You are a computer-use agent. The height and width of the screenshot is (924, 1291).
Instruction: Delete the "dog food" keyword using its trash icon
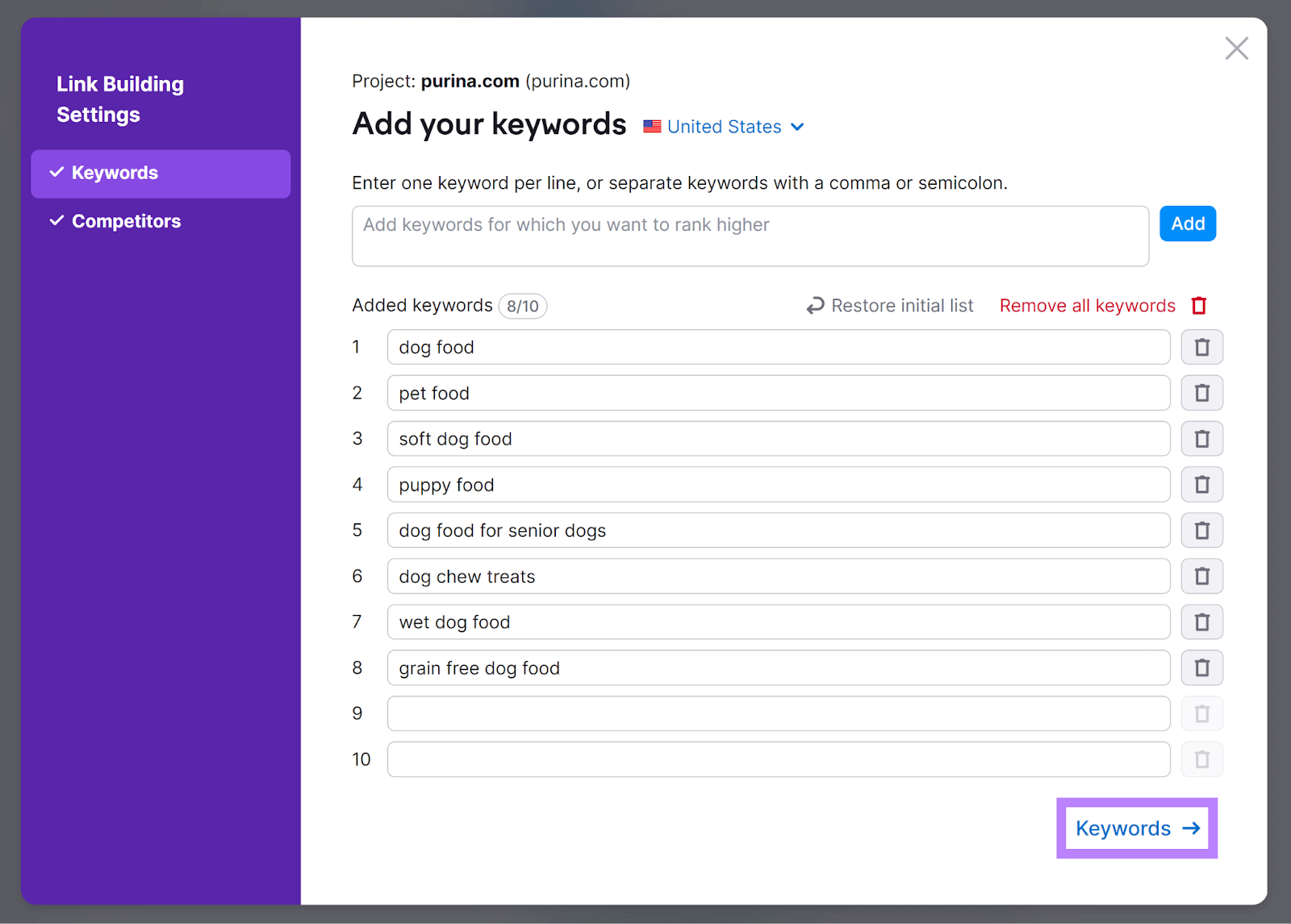1201,347
